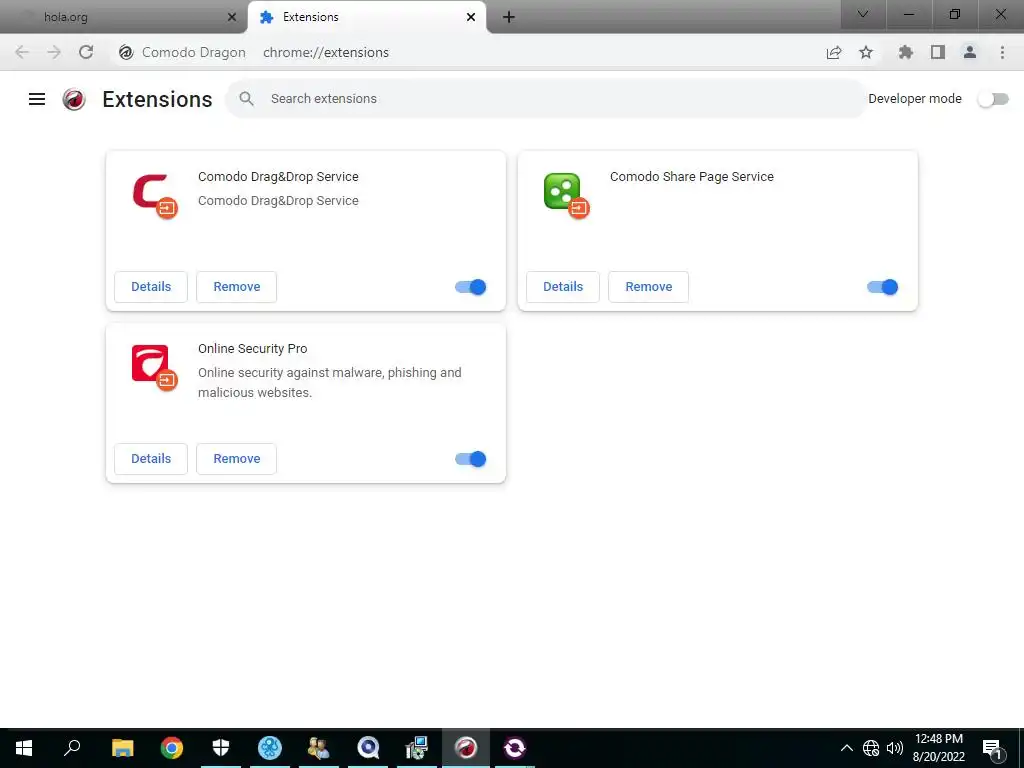The height and width of the screenshot is (768, 1024).
Task: Close the Extensions tab
Action: click(471, 17)
